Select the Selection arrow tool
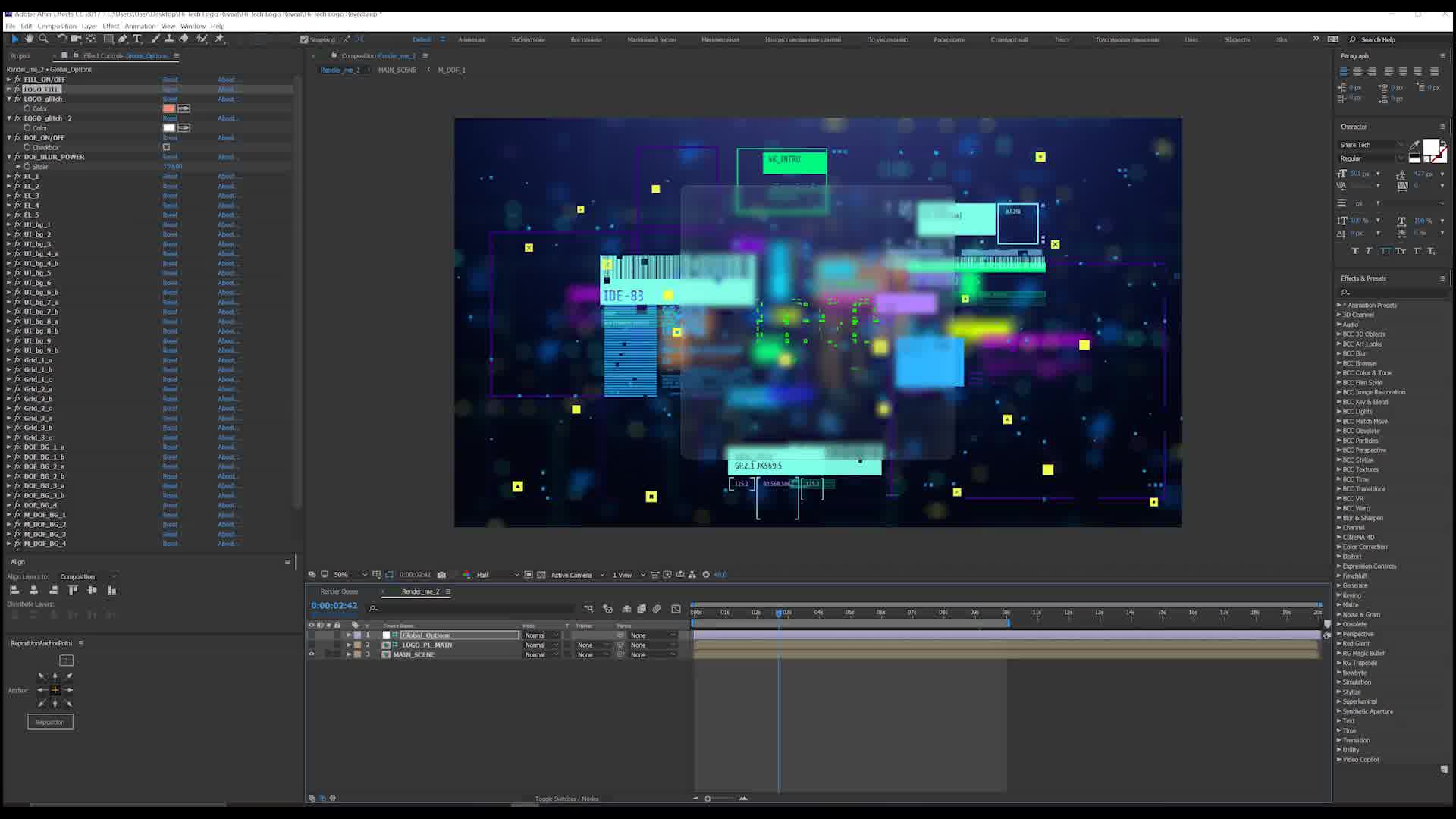This screenshot has height=819, width=1456. (x=14, y=39)
